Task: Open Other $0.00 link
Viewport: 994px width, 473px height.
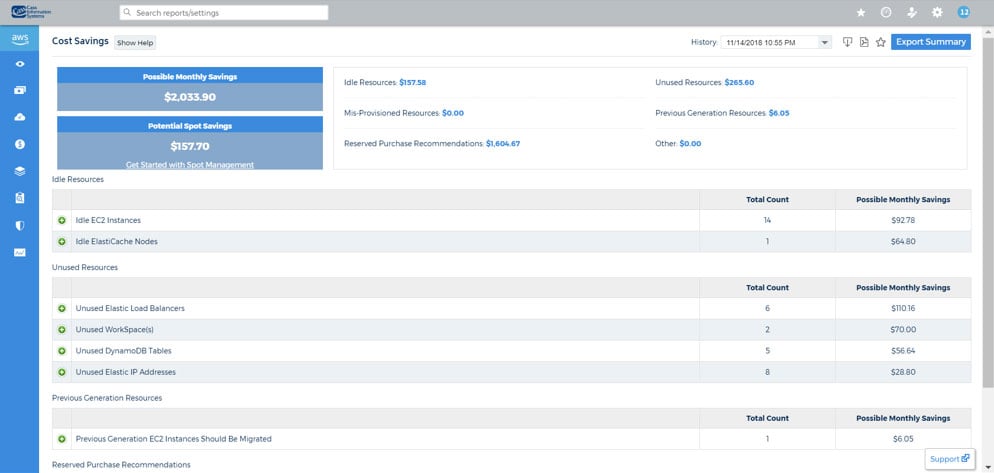Action: point(690,143)
